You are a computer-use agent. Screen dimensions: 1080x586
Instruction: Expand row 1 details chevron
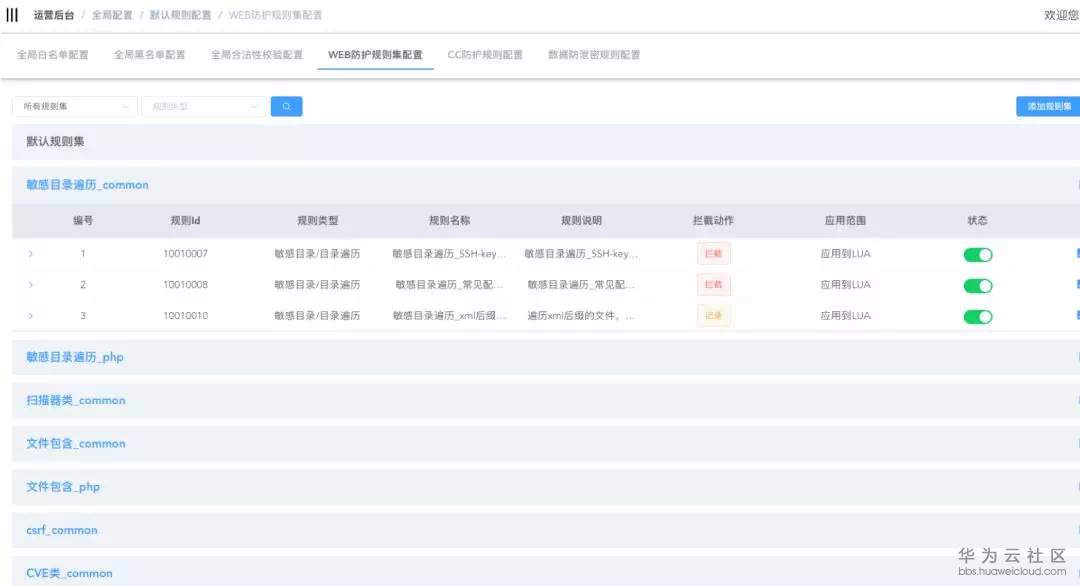(30, 254)
